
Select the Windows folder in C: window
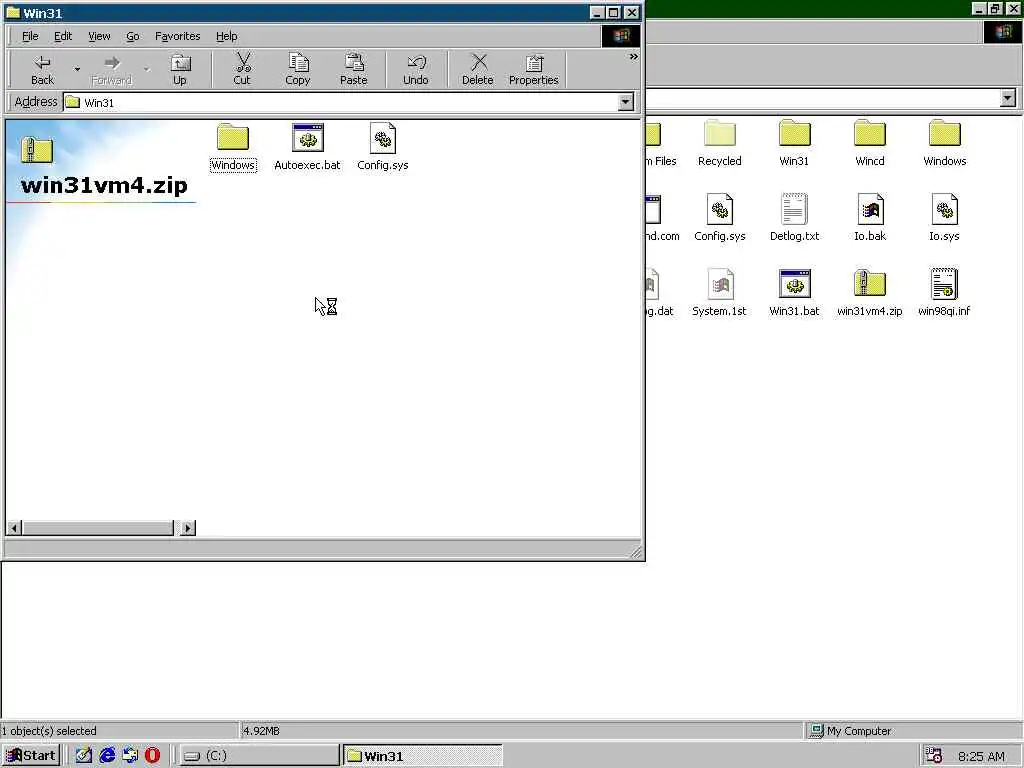click(945, 143)
